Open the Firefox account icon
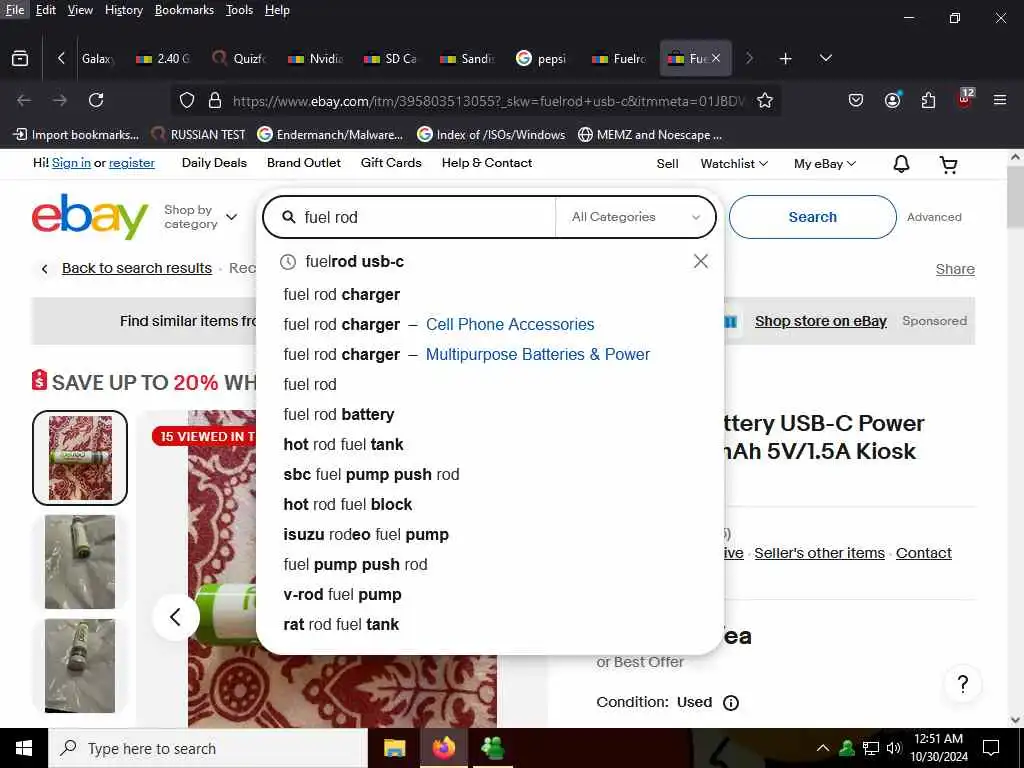 pos(892,101)
